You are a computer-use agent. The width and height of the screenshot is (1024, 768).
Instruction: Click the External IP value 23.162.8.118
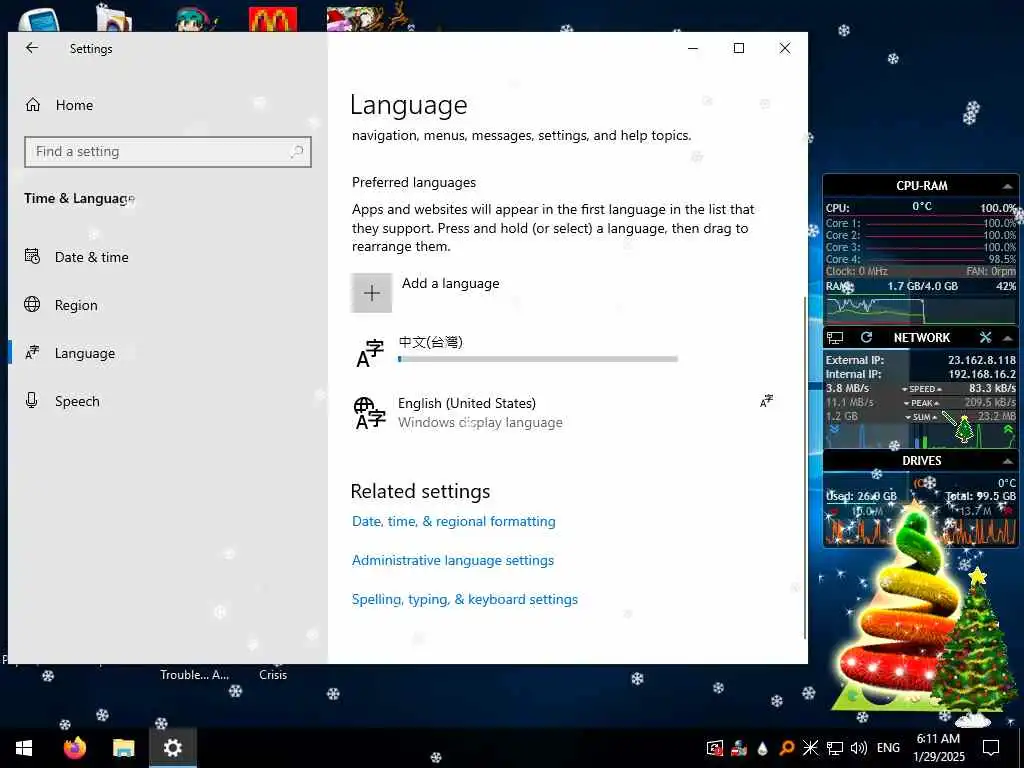point(982,360)
